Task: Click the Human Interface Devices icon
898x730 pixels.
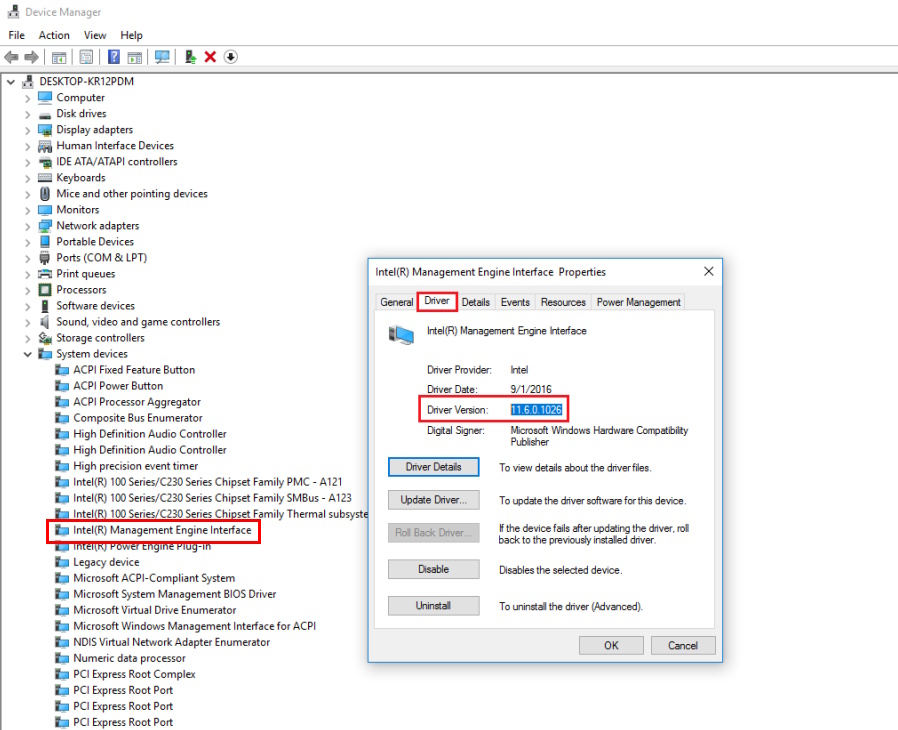Action: 45,146
